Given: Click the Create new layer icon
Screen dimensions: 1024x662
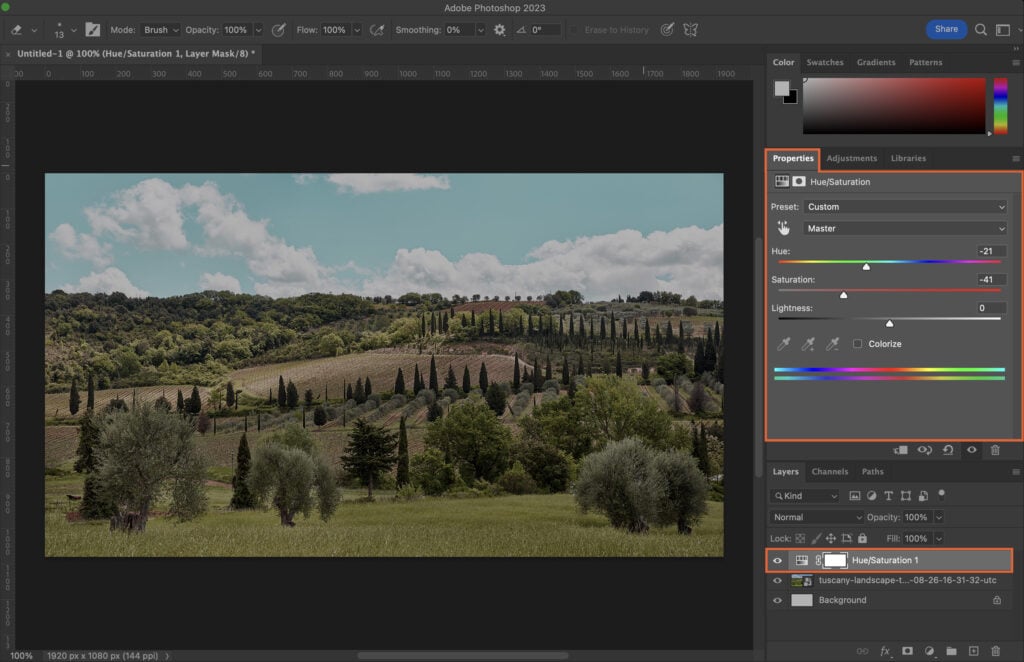Looking at the screenshot, I should pyautogui.click(x=973, y=650).
